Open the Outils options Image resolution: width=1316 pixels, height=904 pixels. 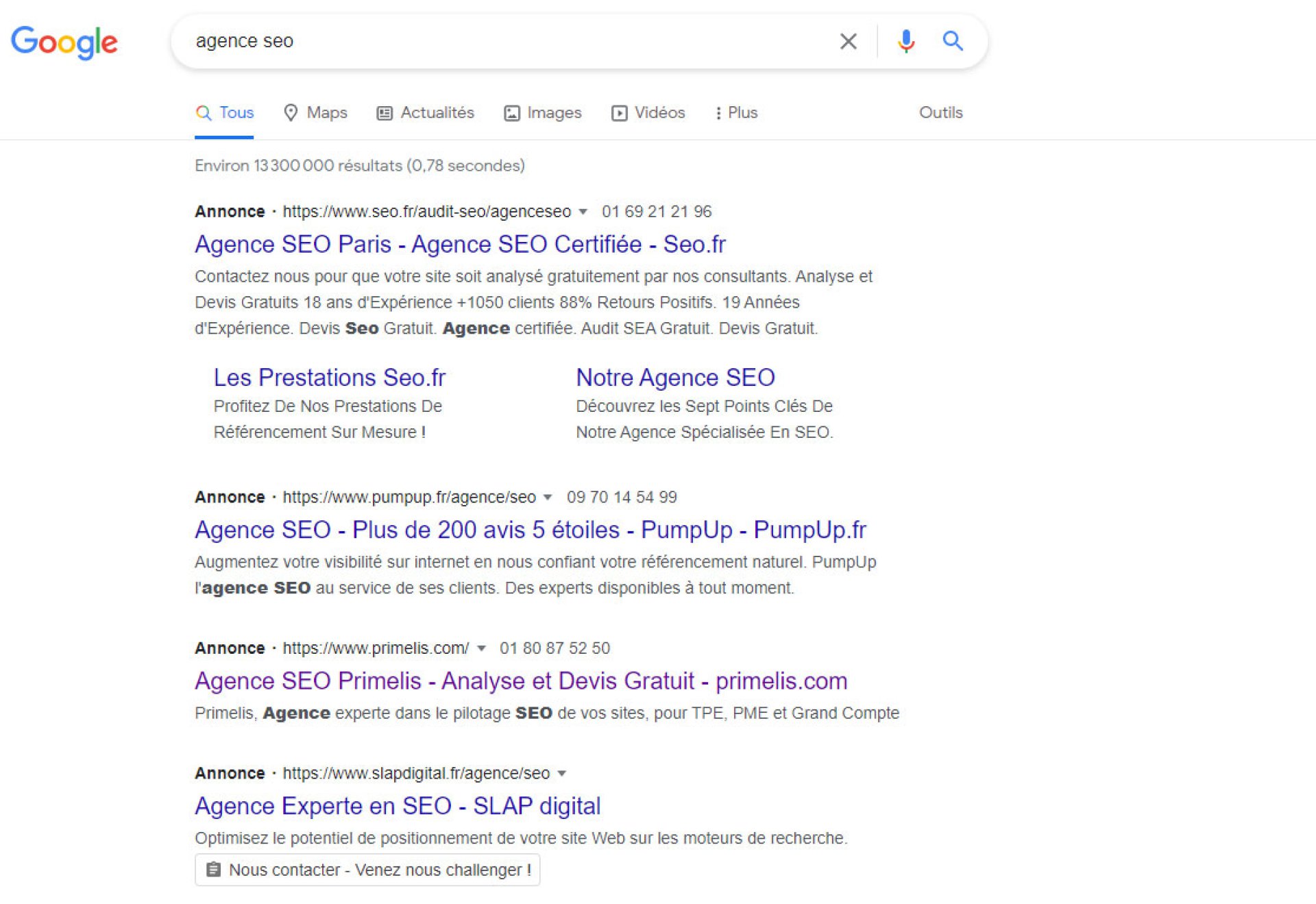940,112
